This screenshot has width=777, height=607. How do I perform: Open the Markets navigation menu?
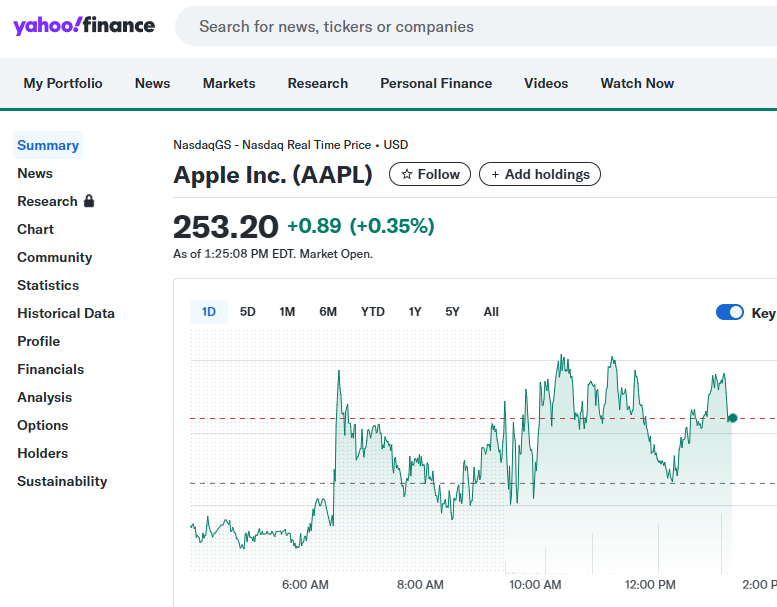(x=229, y=83)
